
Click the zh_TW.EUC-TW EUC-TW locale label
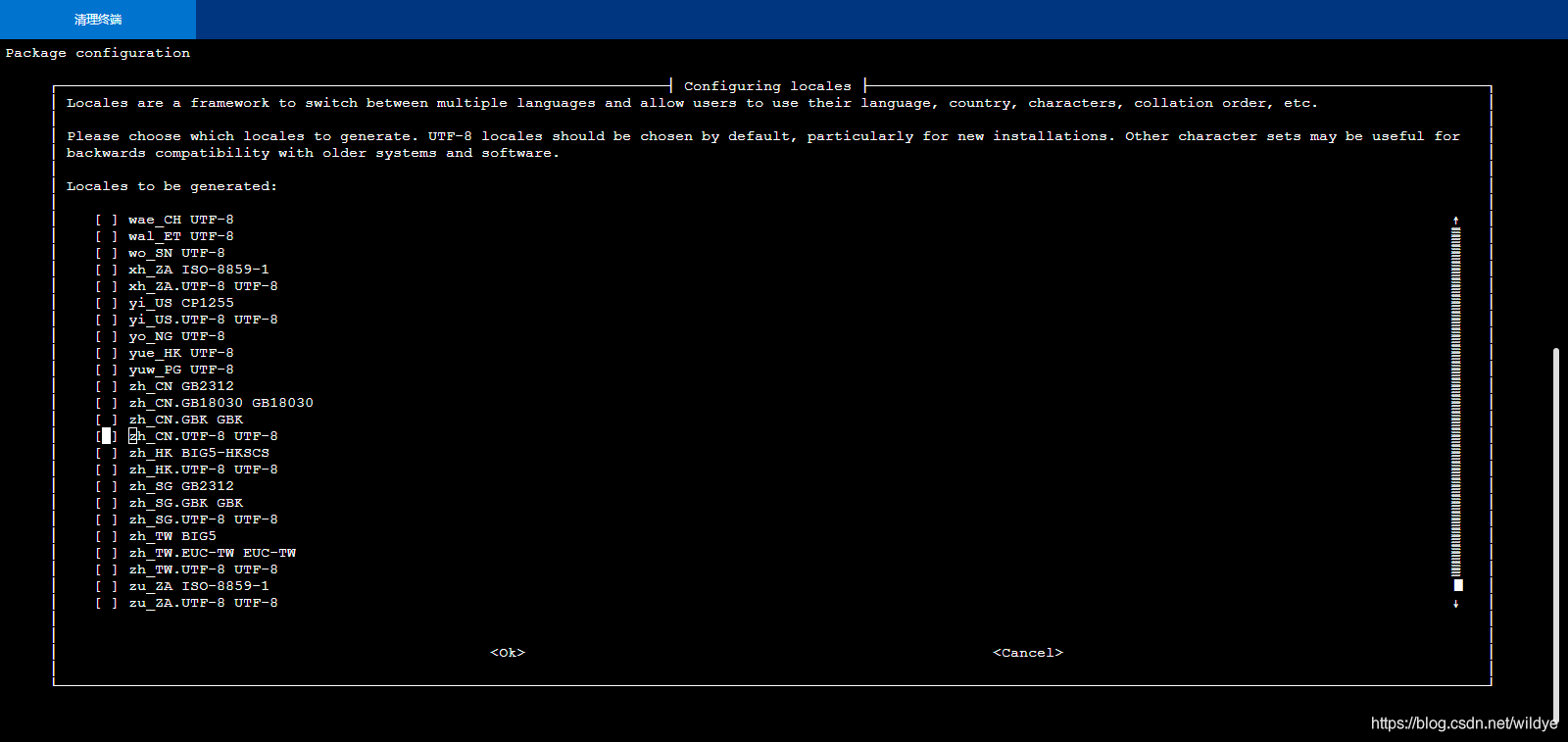pyautogui.click(x=212, y=553)
